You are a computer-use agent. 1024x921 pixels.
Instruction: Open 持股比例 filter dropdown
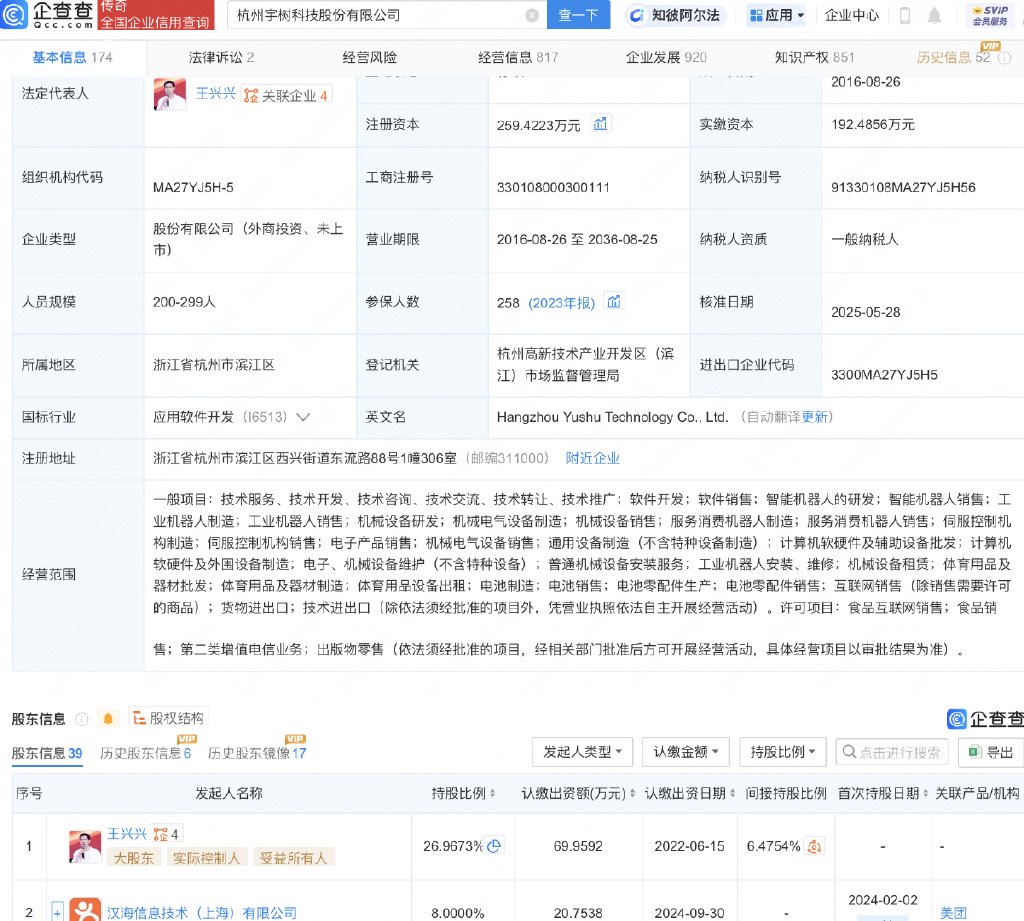click(783, 752)
